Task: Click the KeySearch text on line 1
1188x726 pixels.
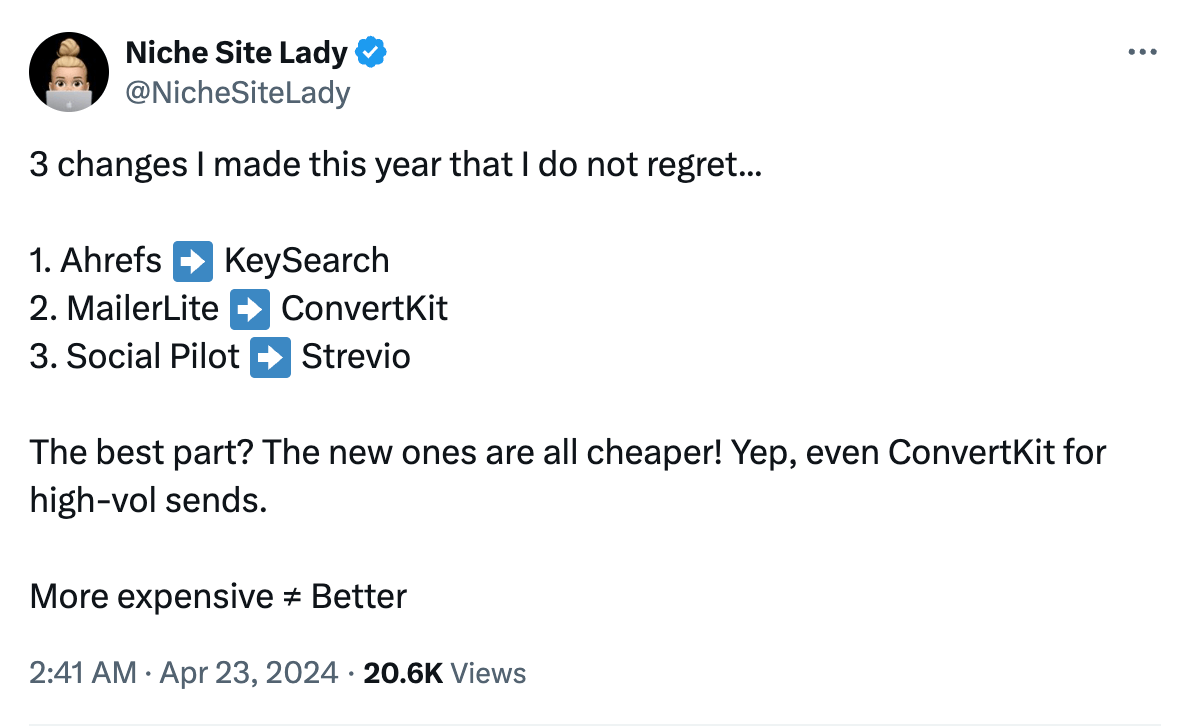Action: click(307, 260)
